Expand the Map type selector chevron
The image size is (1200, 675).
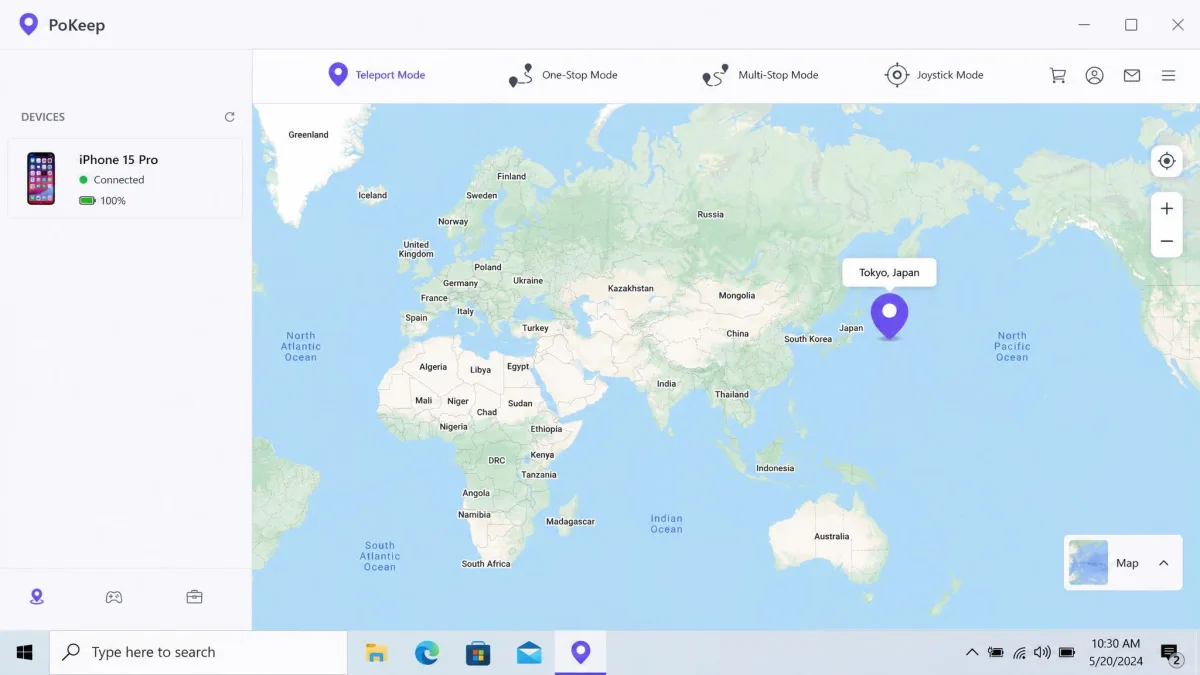1163,563
